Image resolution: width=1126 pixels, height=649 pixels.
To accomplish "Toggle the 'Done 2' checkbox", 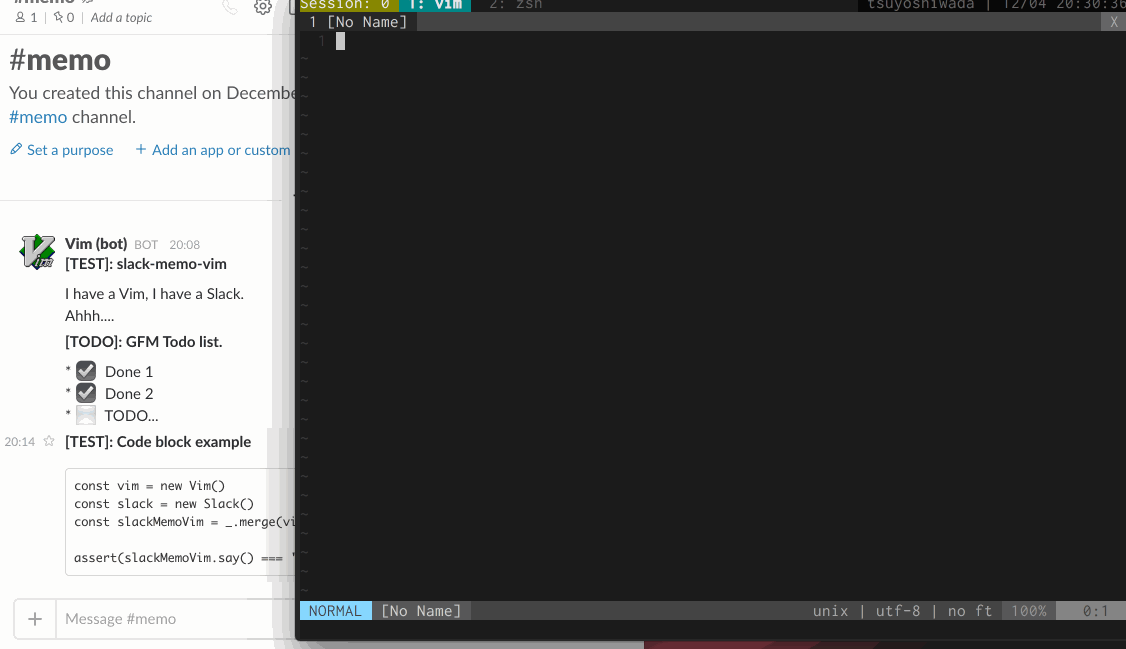I will pos(86,393).
